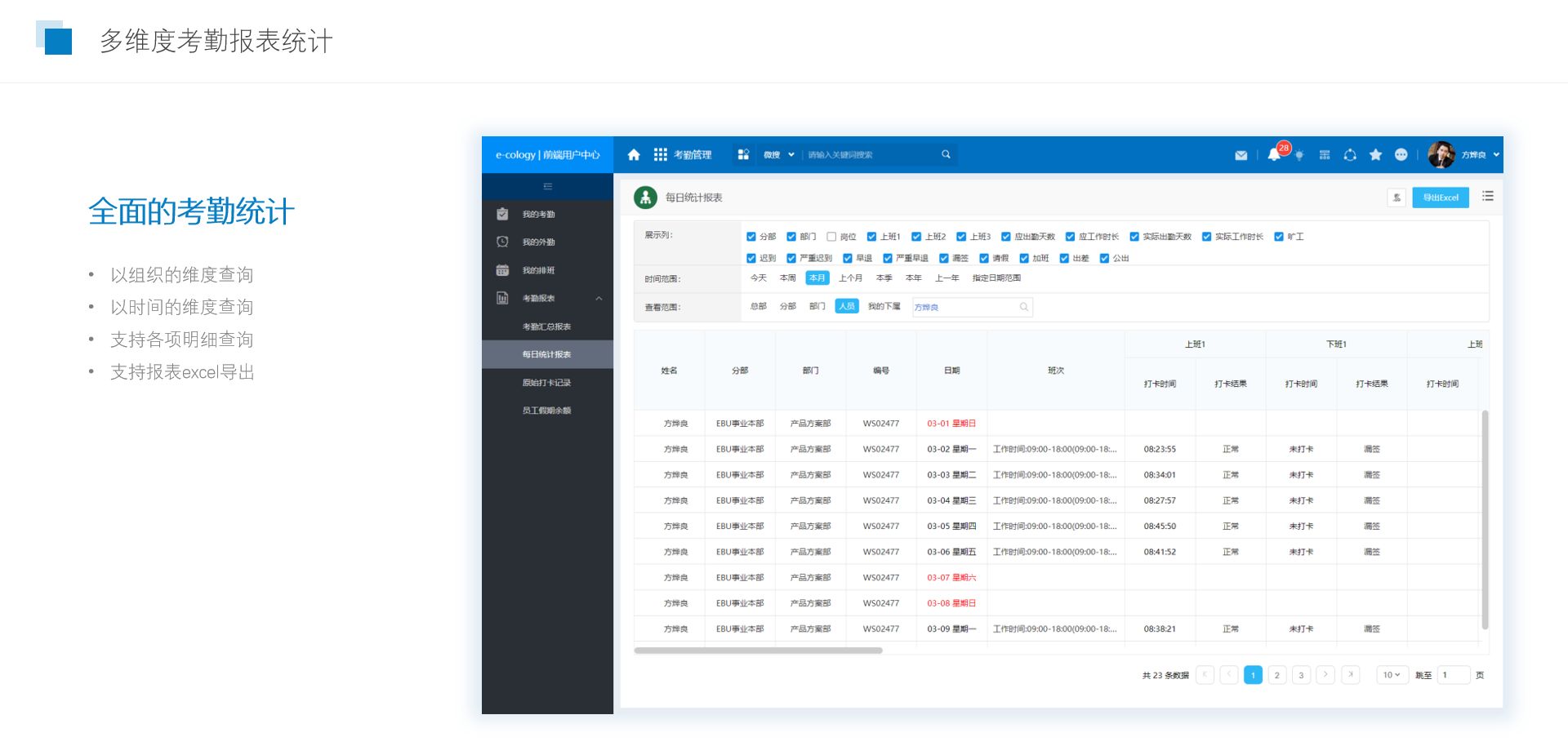Screen dimensions: 1568x746
Task: Open 考勤汇总报表 in the sidebar
Action: [x=546, y=326]
